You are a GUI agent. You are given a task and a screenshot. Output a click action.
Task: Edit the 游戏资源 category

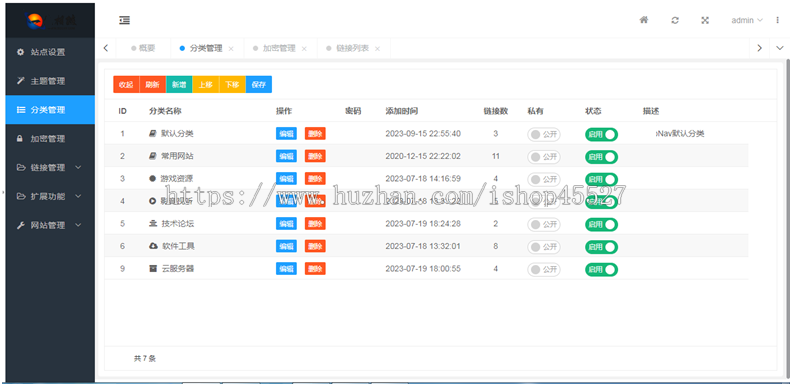click(286, 178)
